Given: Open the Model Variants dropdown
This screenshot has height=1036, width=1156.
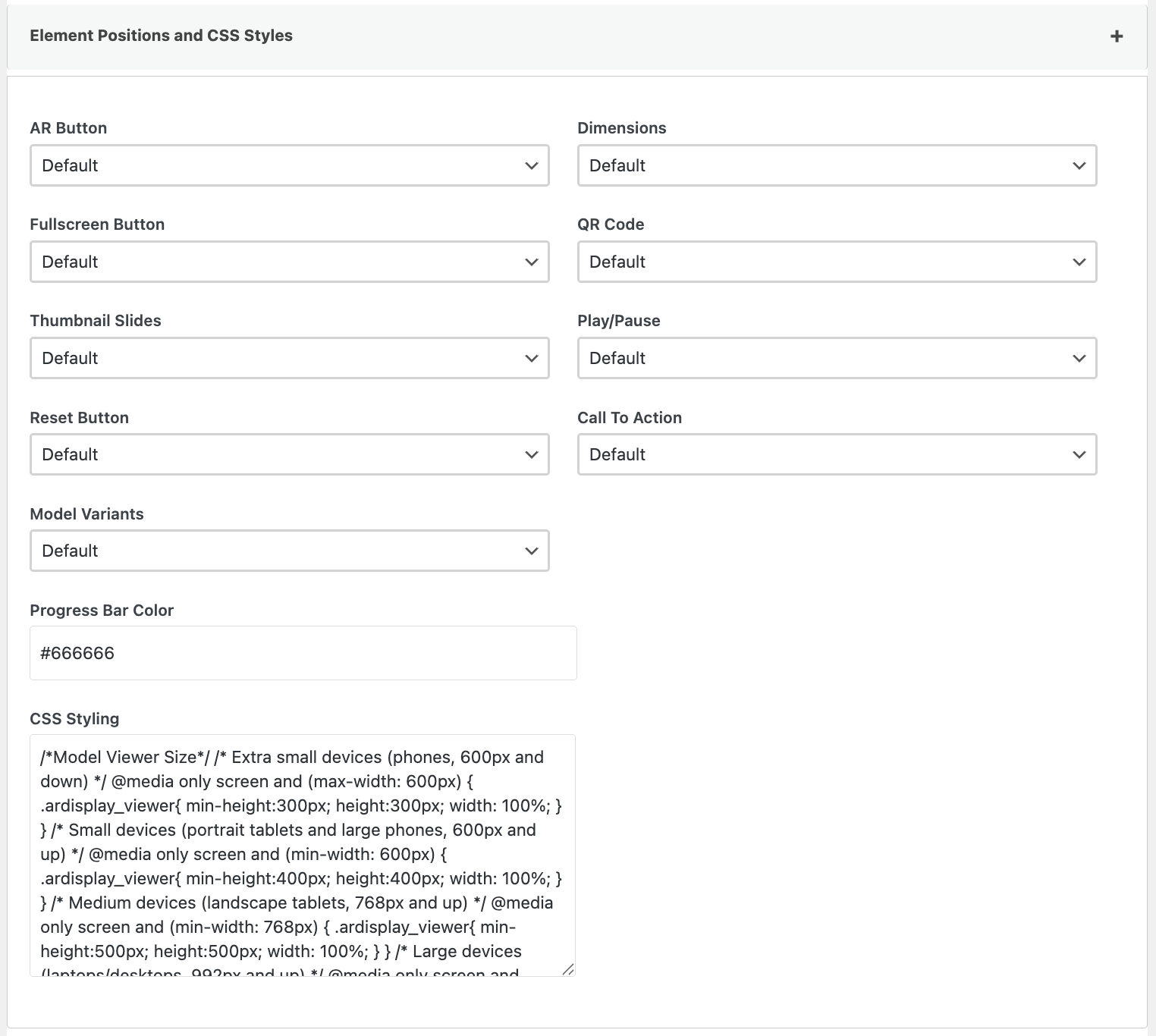Looking at the screenshot, I should click(289, 551).
